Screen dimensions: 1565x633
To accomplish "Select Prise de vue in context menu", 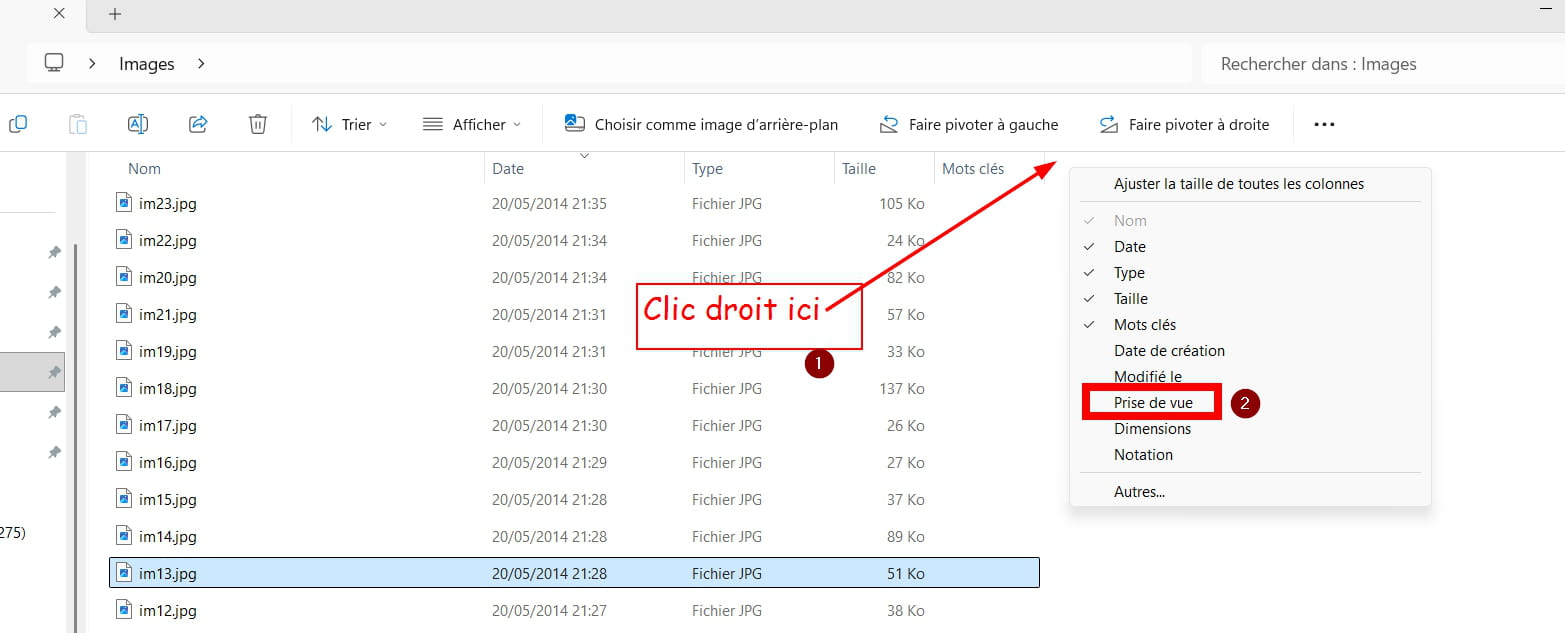I will pos(1153,403).
